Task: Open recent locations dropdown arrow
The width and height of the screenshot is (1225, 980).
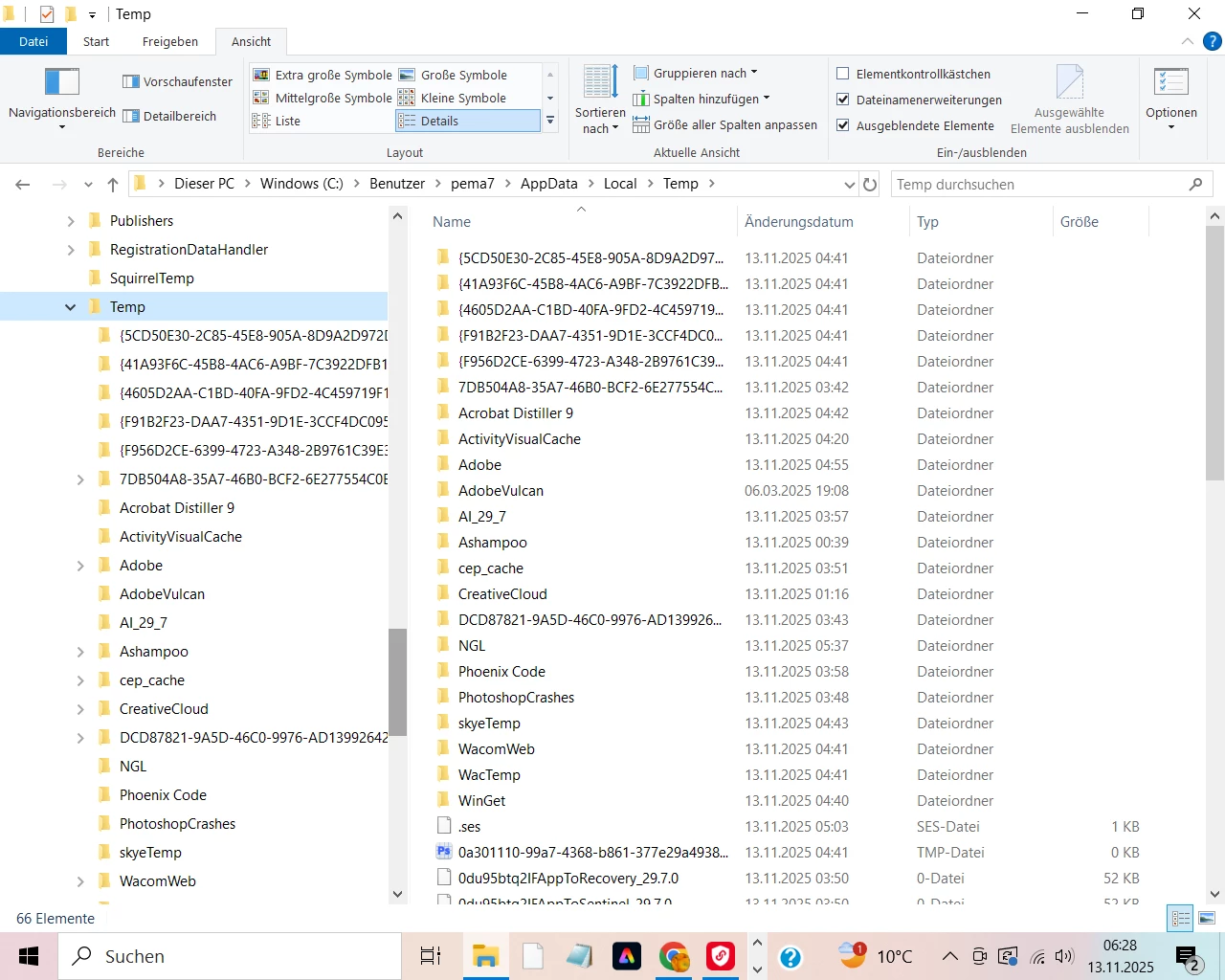Action: click(88, 184)
